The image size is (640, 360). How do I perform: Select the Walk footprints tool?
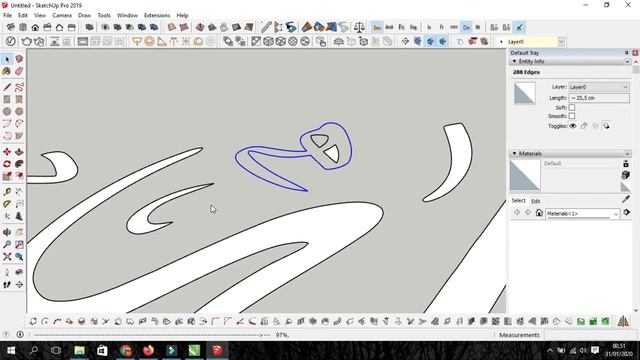(7, 284)
